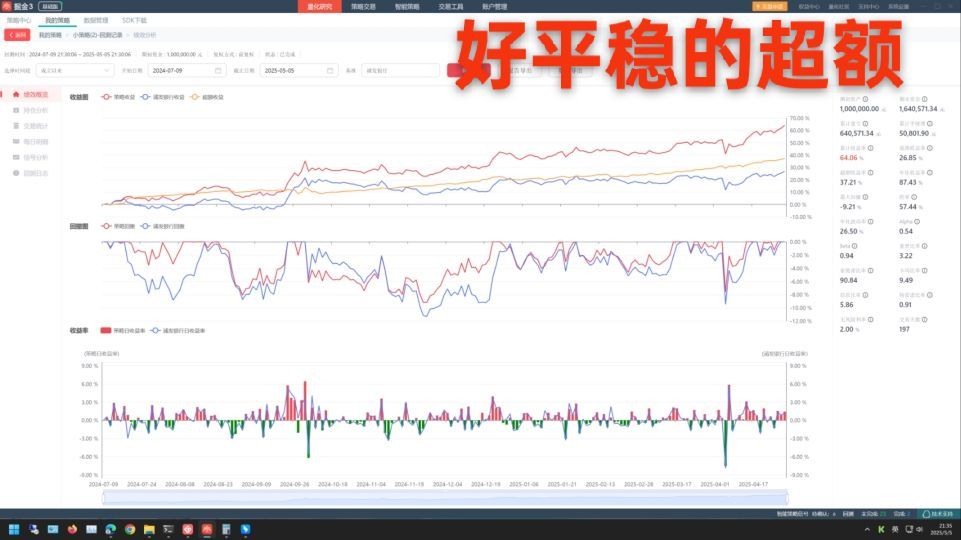Select the 数据管理 tab

[96, 20]
